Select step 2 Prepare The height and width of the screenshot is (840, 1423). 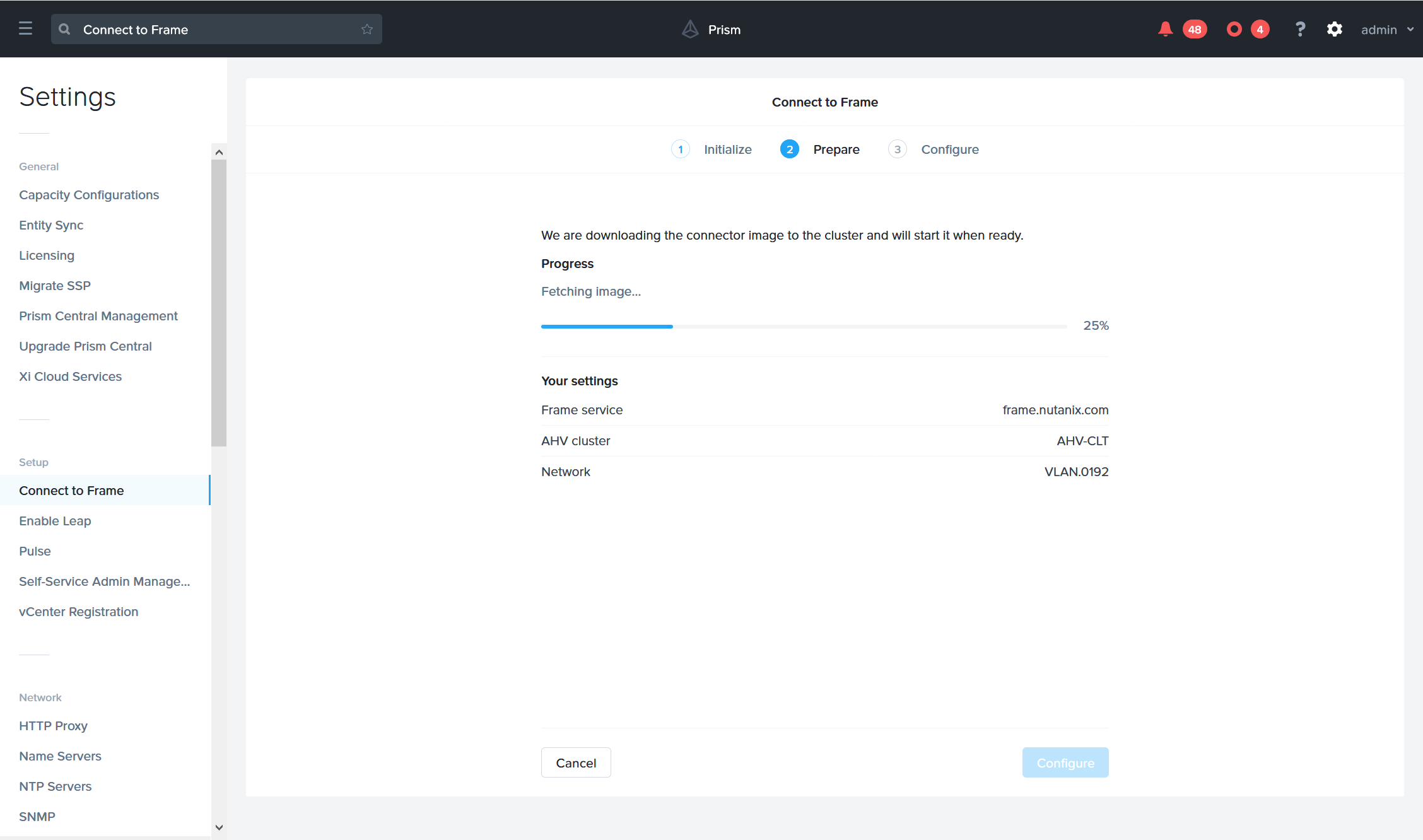pyautogui.click(x=820, y=149)
